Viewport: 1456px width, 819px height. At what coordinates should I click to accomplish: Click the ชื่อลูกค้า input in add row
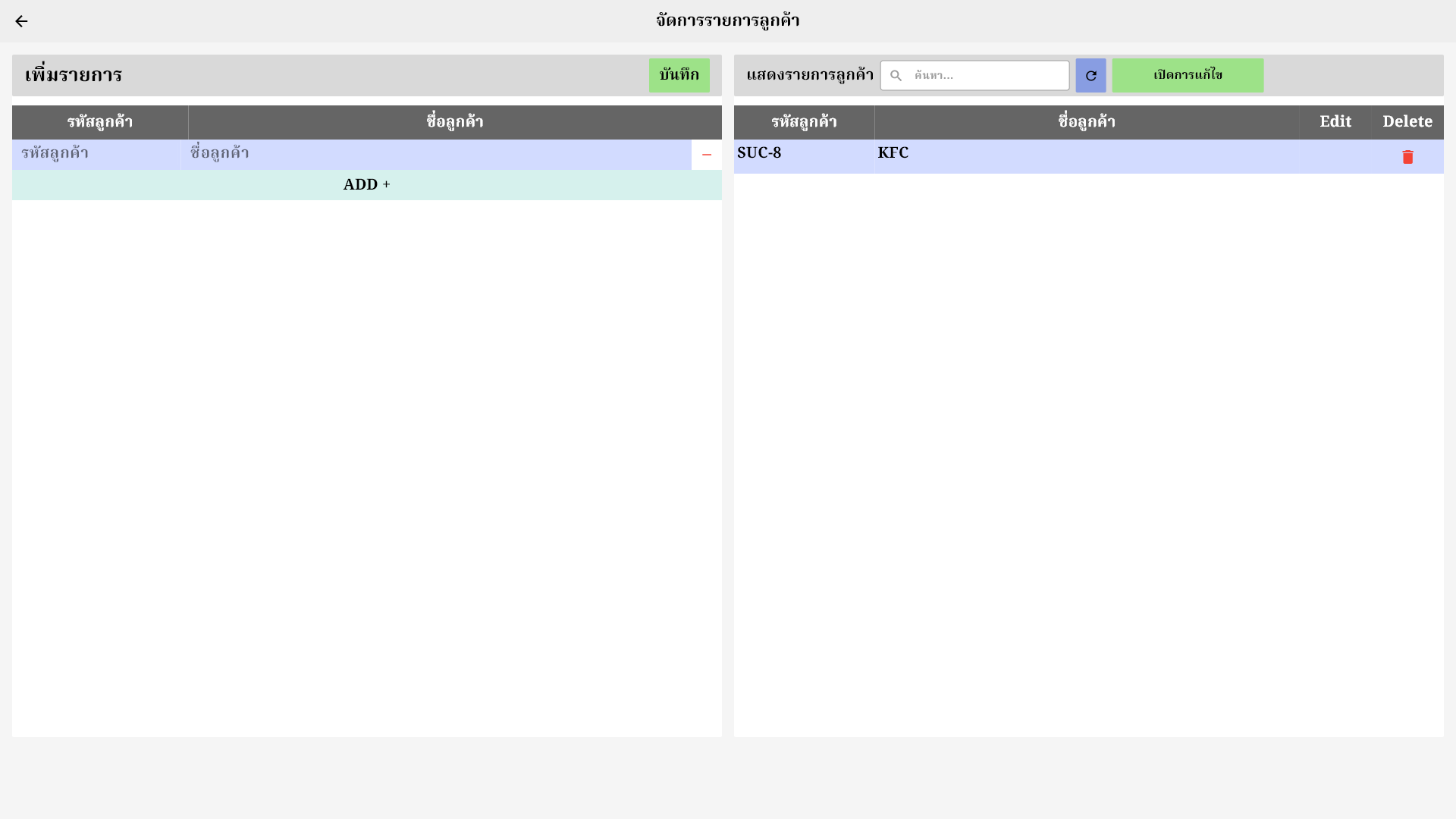click(436, 154)
